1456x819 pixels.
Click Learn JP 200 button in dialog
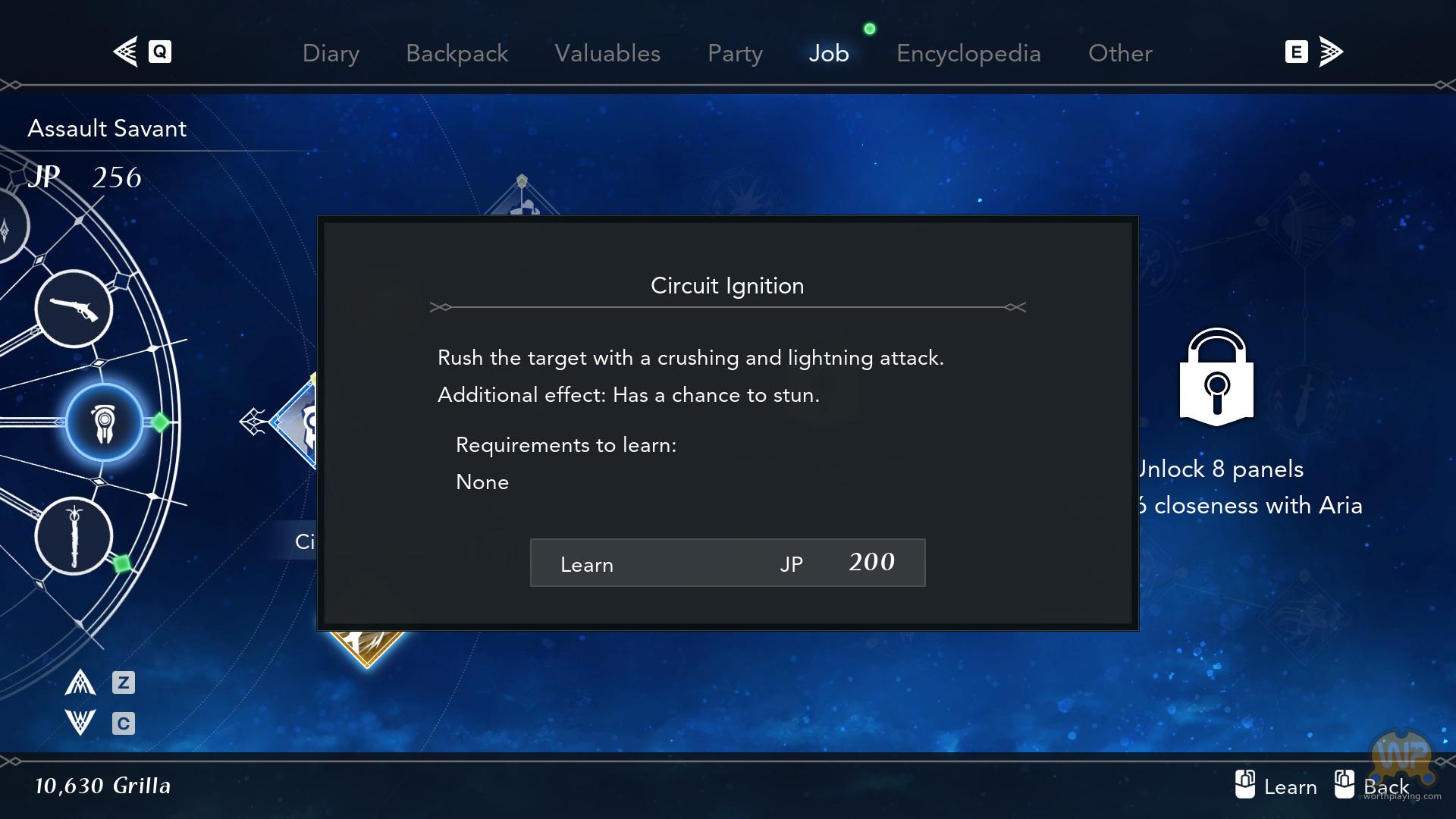[727, 563]
